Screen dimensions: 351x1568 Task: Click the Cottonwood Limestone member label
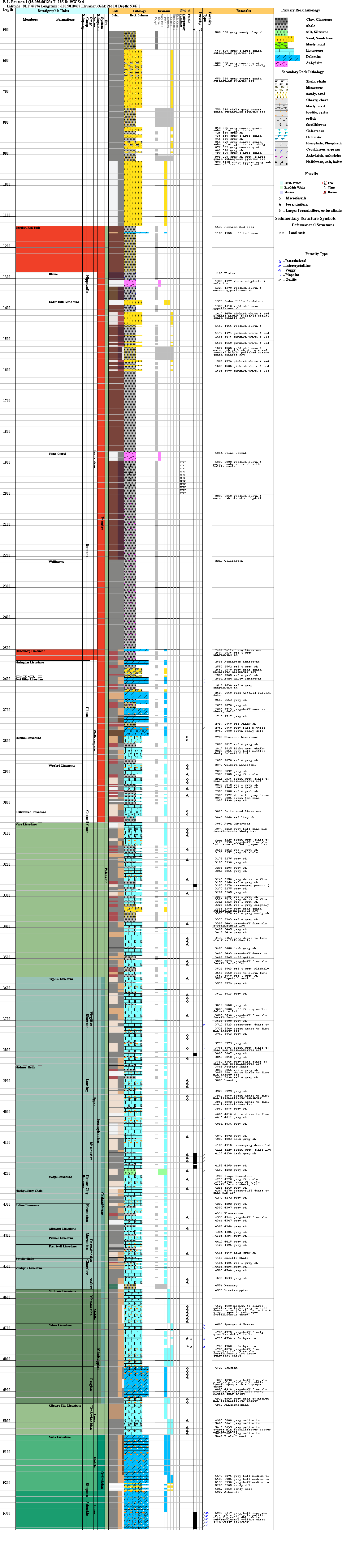tap(31, 812)
